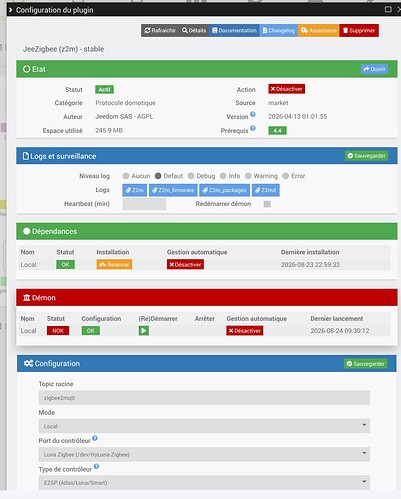Select Debug log level

[191, 176]
